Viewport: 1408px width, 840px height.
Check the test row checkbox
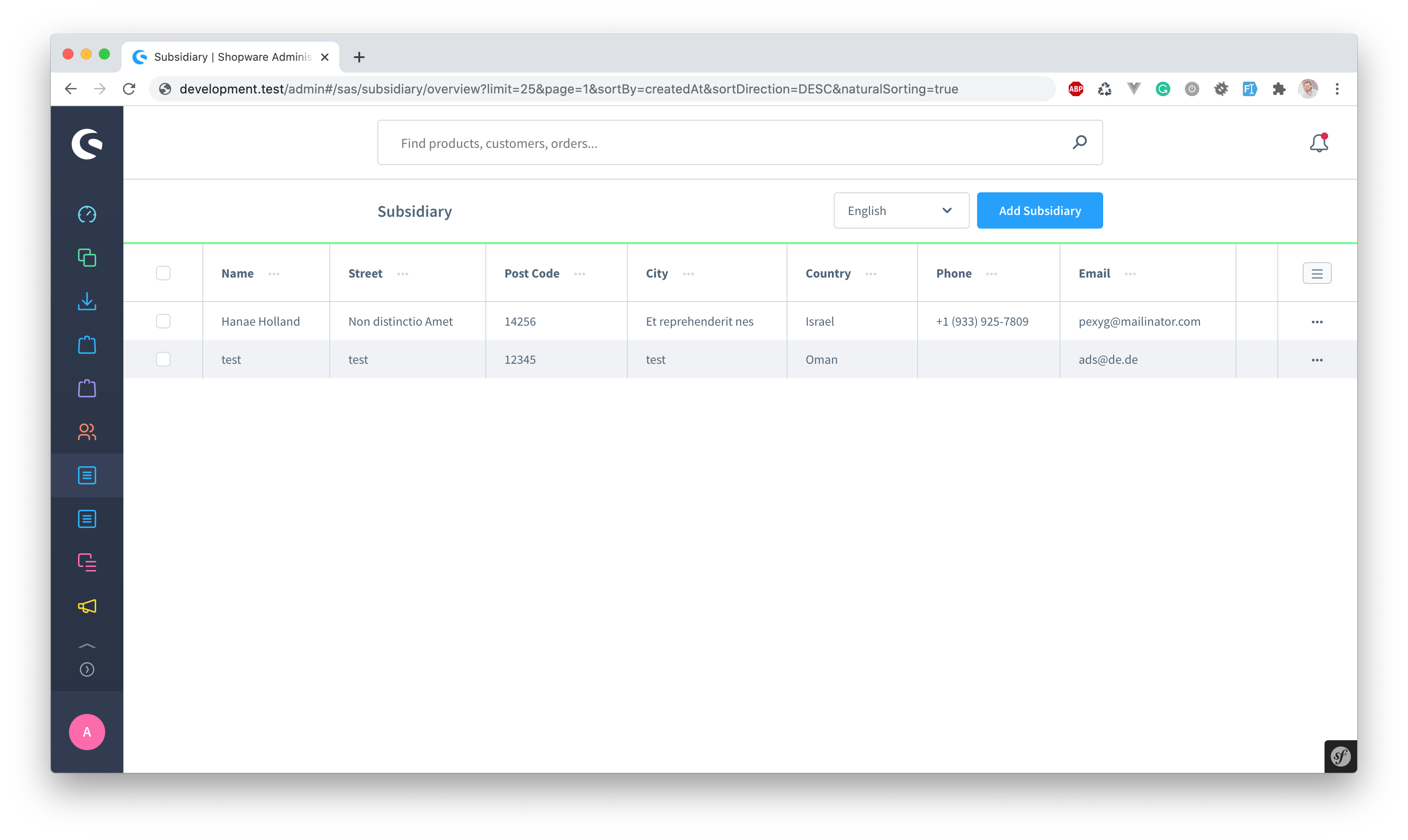[x=163, y=359]
